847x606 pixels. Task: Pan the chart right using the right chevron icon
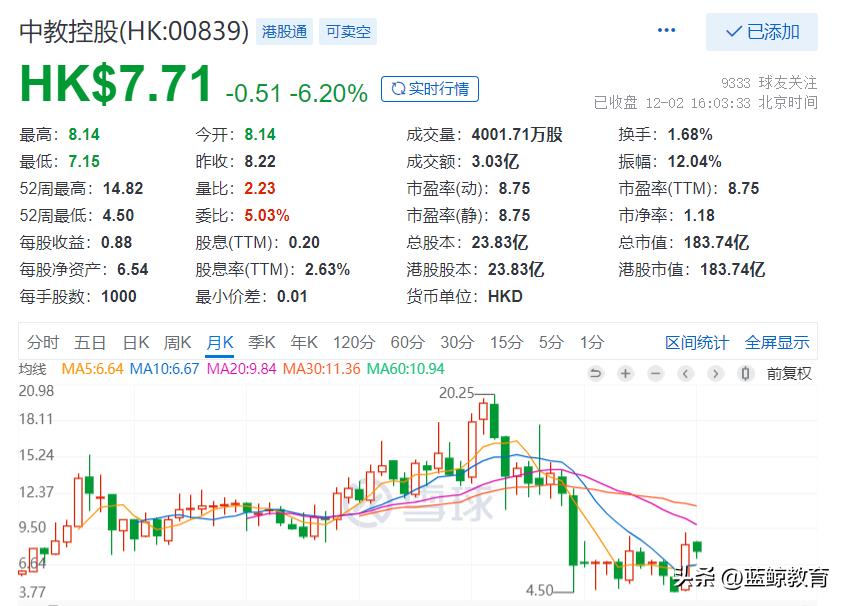pyautogui.click(x=715, y=374)
